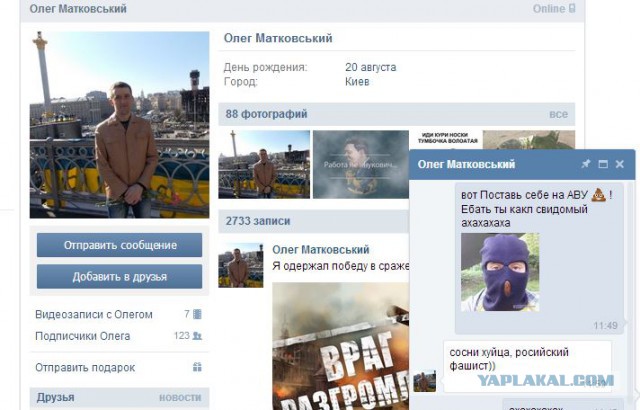Image resolution: width=640 pixels, height=410 pixels.
Task: Click chat header name Олег Матковський
Action: [466, 164]
